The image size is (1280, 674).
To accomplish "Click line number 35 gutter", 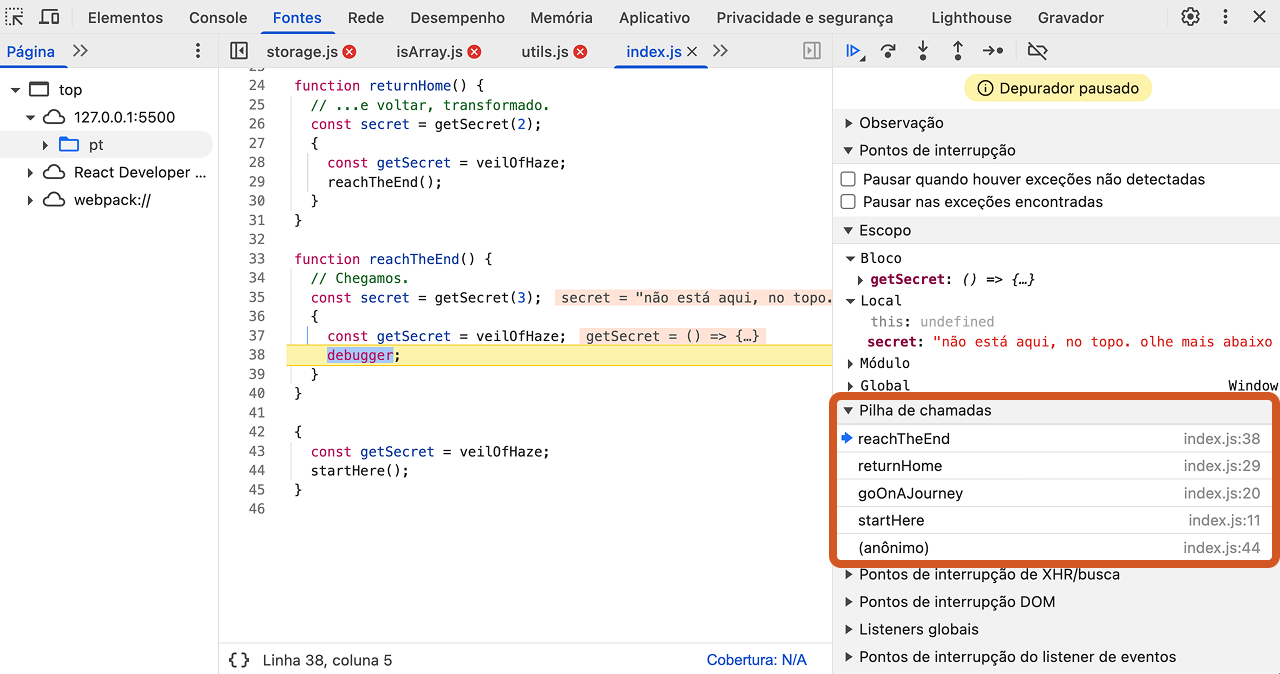I will [x=257, y=298].
